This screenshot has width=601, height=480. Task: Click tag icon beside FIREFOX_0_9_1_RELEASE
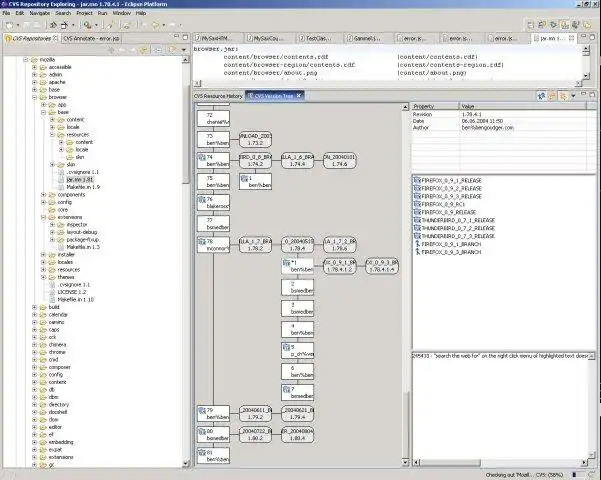point(417,180)
